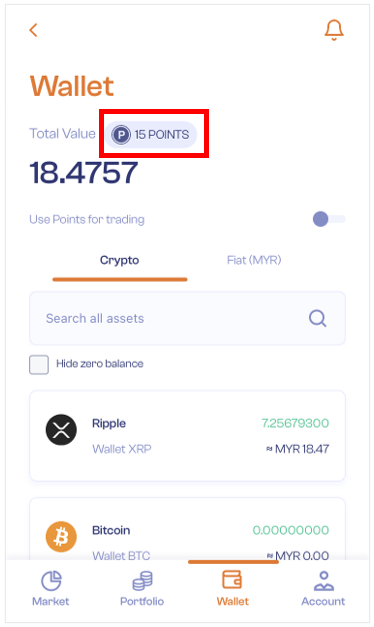This screenshot has width=374, height=627.
Task: Tap the 18.4757 total value amount
Action: point(84,173)
